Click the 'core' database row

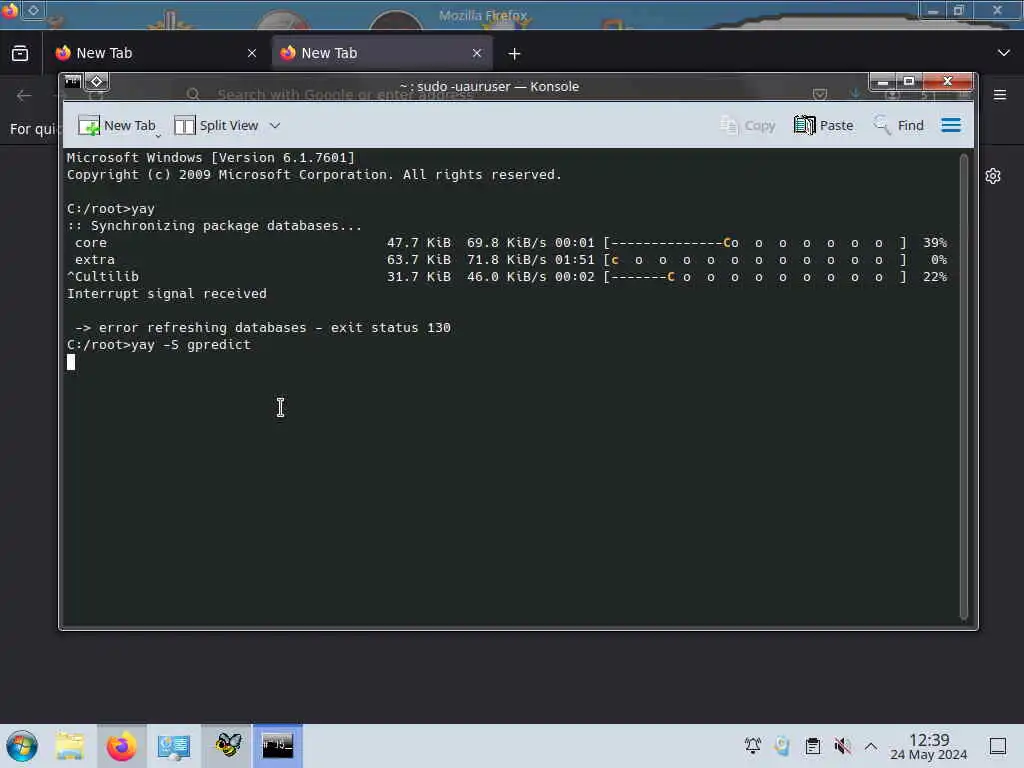[x=507, y=243]
